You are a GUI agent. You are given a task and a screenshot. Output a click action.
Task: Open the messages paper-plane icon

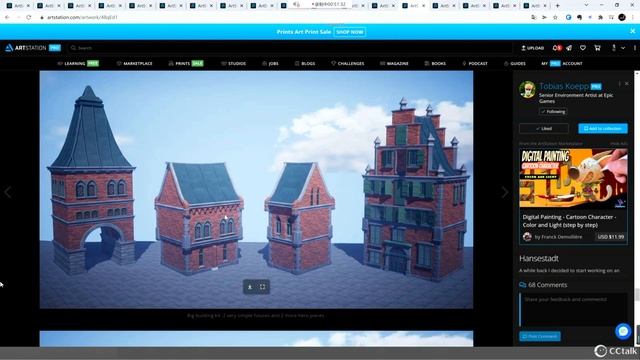tap(569, 48)
